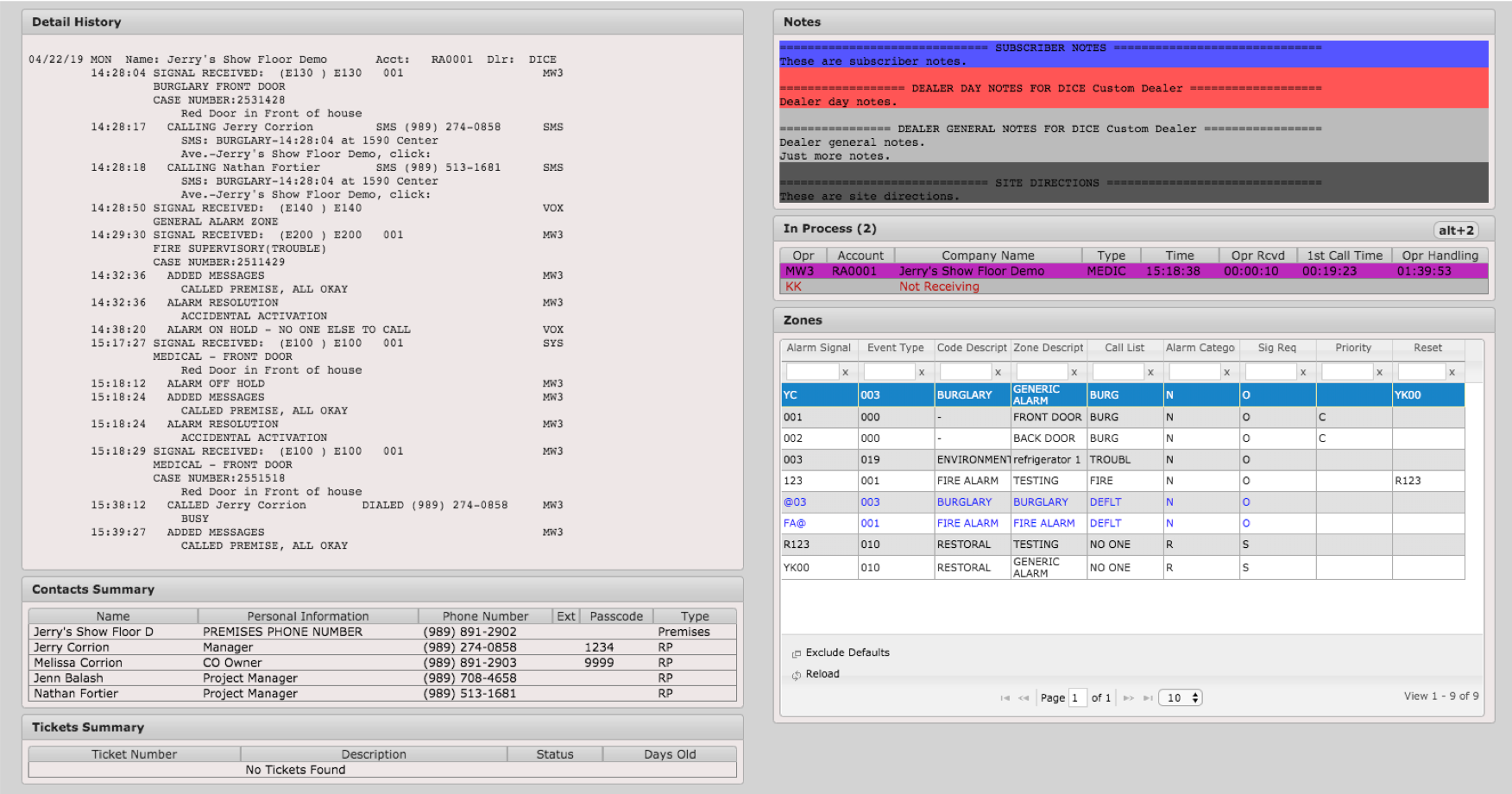Clear the Event Type column filter

[x=923, y=371]
